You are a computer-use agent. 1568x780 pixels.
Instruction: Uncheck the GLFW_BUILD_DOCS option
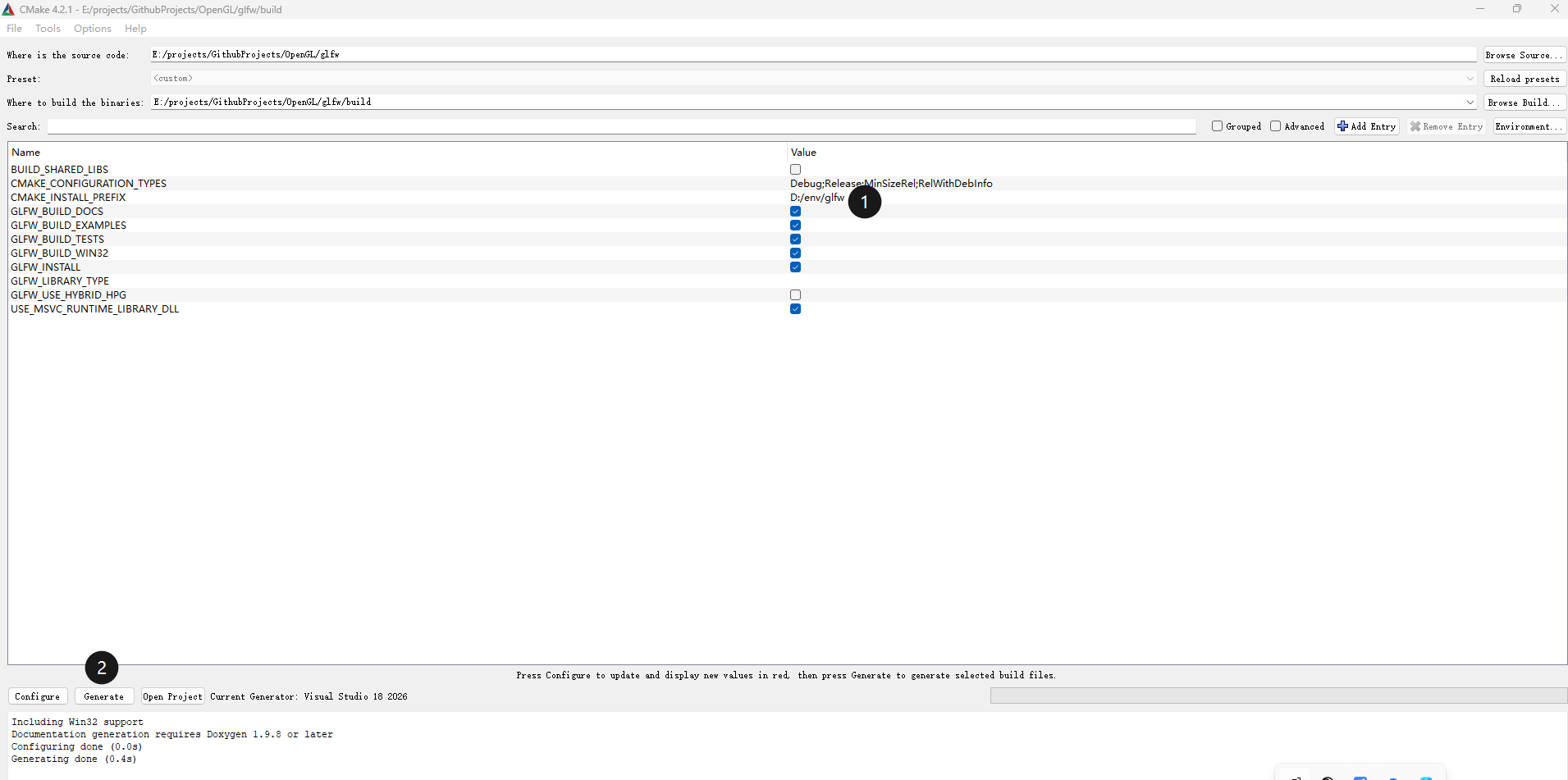[795, 212]
